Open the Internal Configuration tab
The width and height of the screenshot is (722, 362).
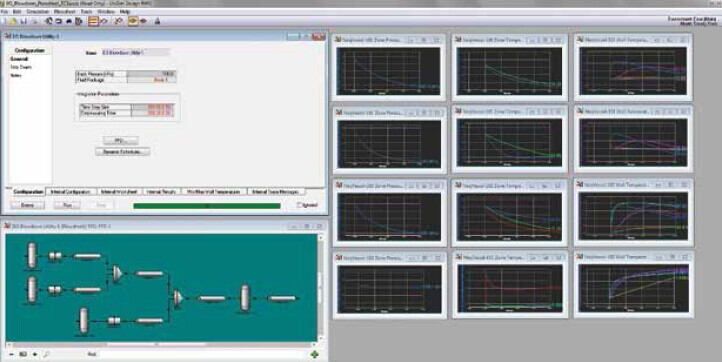coord(70,192)
